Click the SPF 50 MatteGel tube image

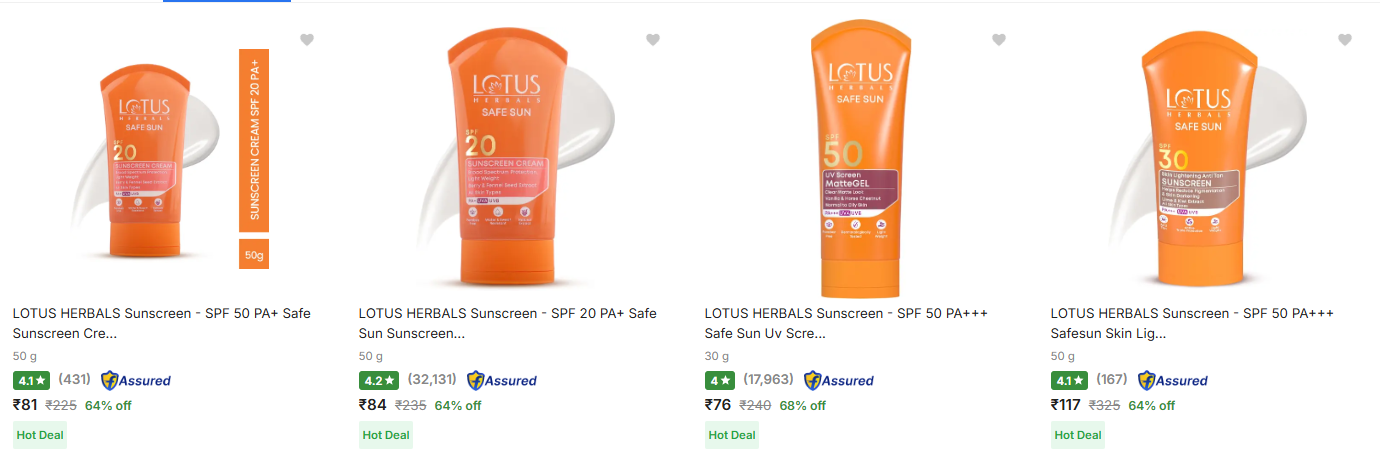pyautogui.click(x=859, y=160)
